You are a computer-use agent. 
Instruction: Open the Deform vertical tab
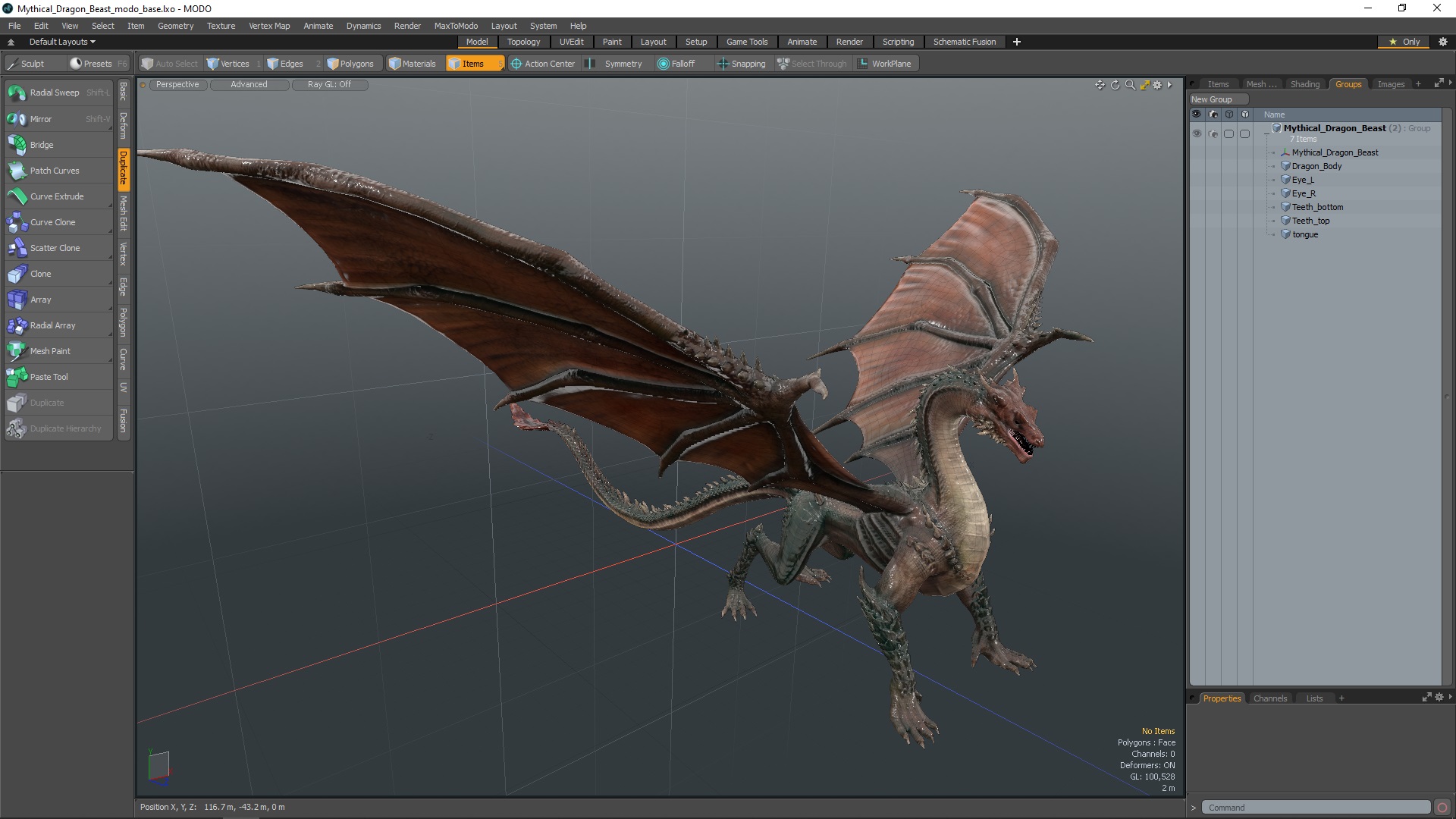(x=123, y=125)
